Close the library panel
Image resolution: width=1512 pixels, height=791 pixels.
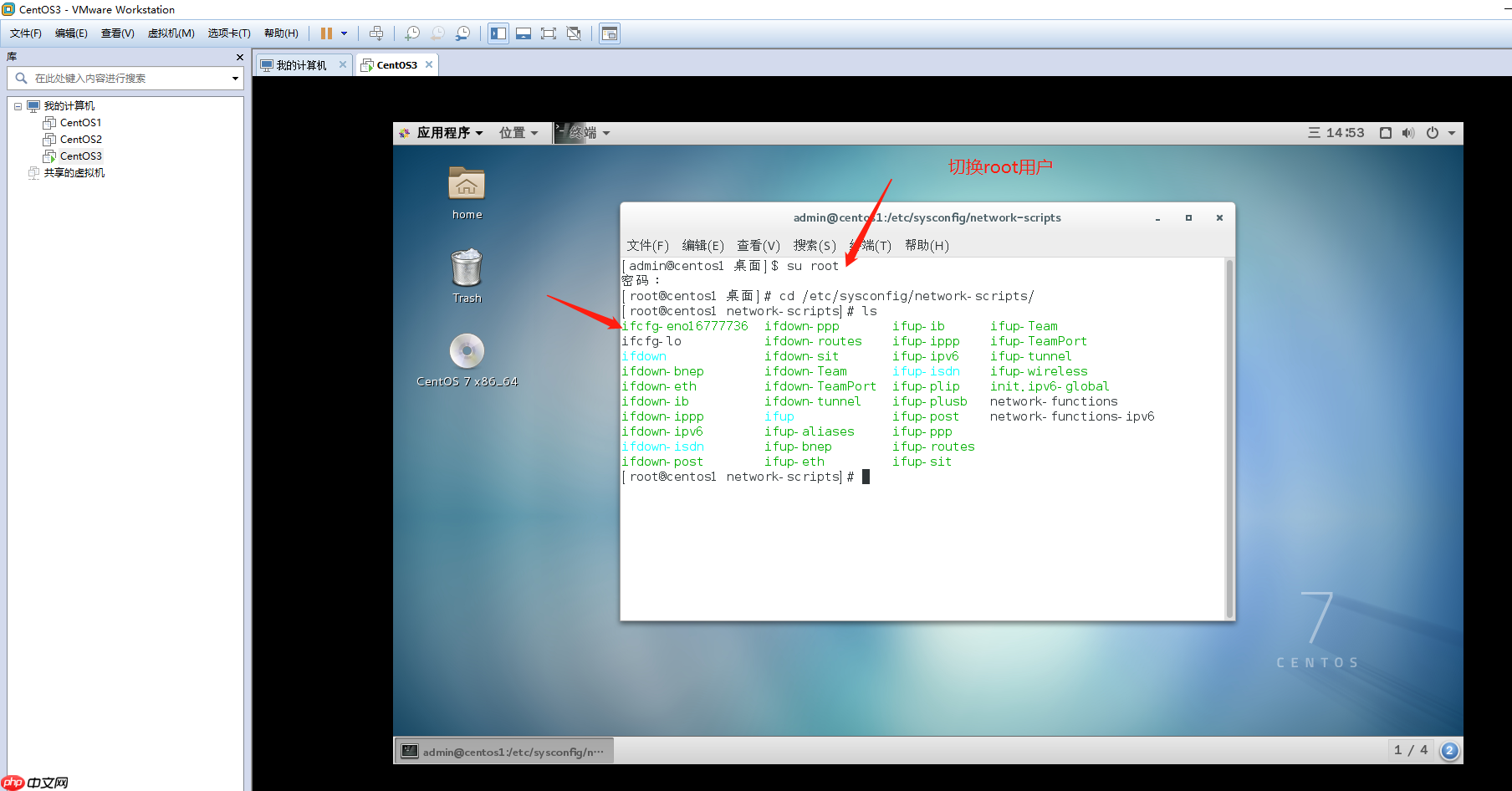pos(240,57)
